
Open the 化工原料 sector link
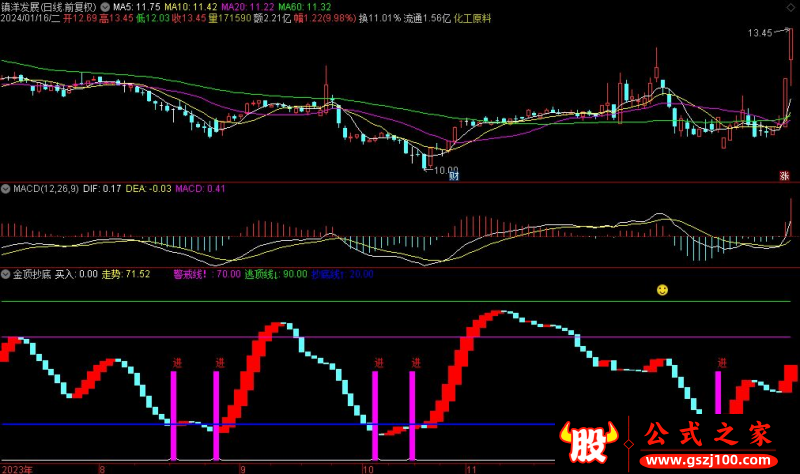[472, 18]
